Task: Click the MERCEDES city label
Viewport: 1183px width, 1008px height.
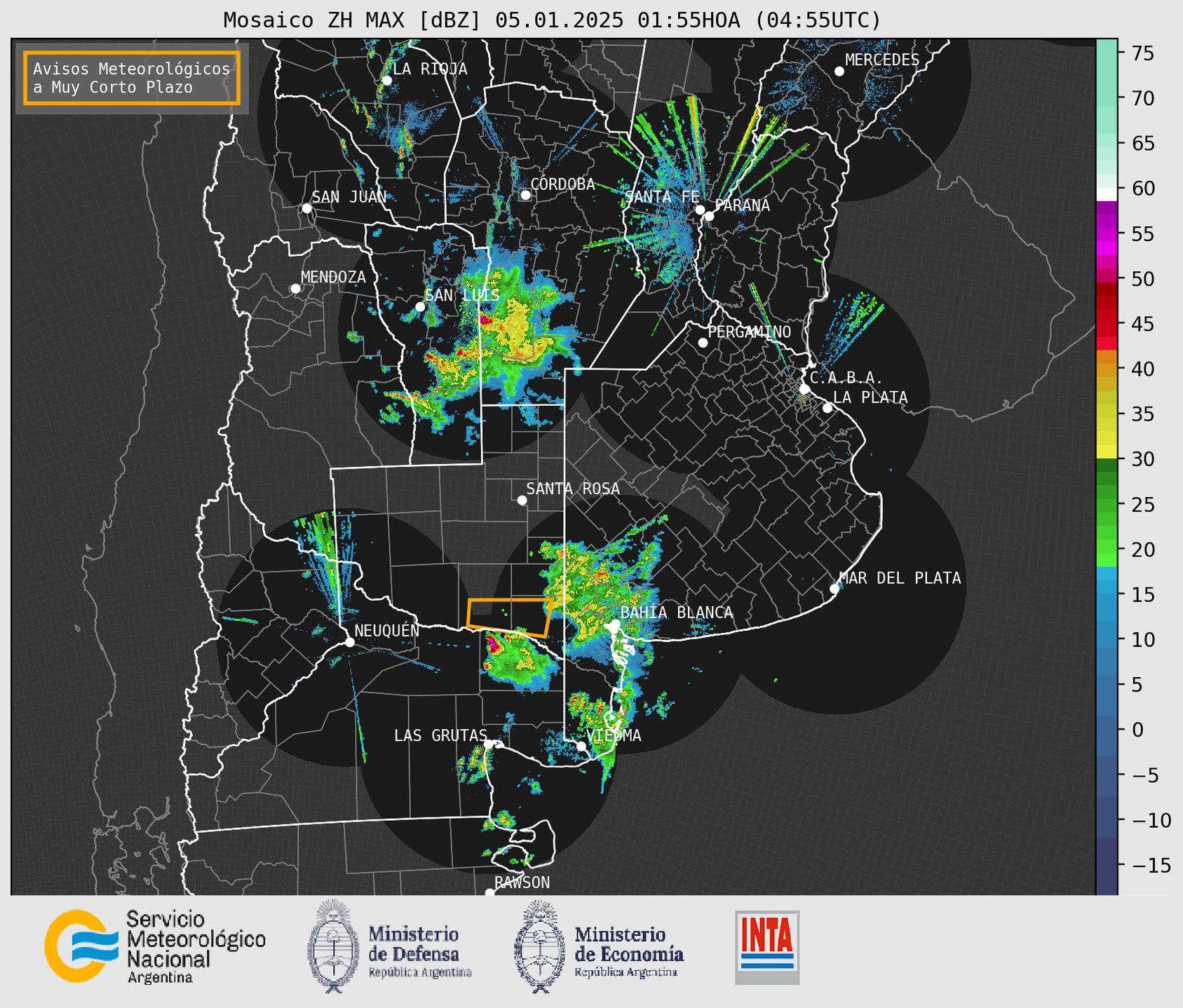Action: (882, 60)
